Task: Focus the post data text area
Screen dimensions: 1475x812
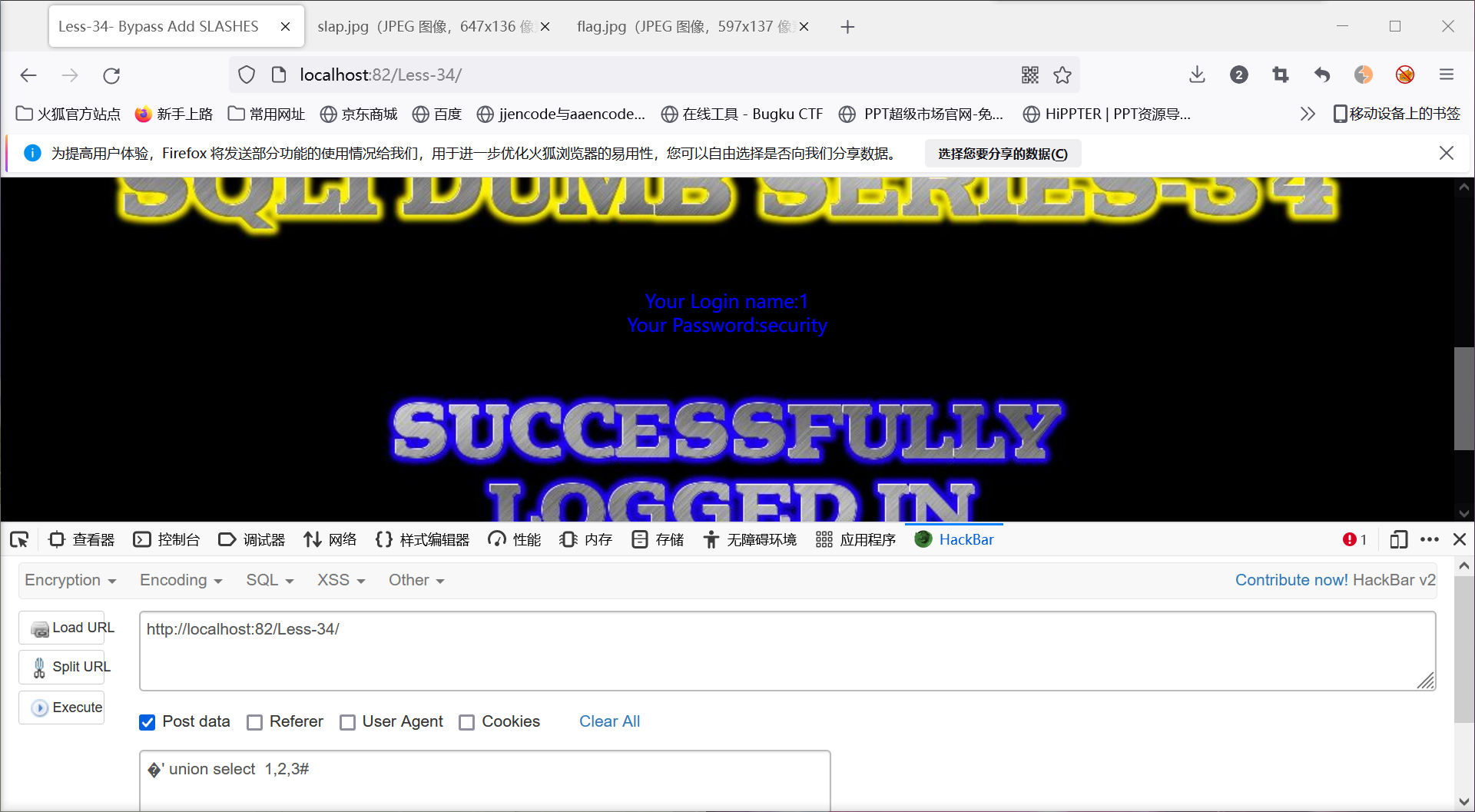Action: coord(485,781)
